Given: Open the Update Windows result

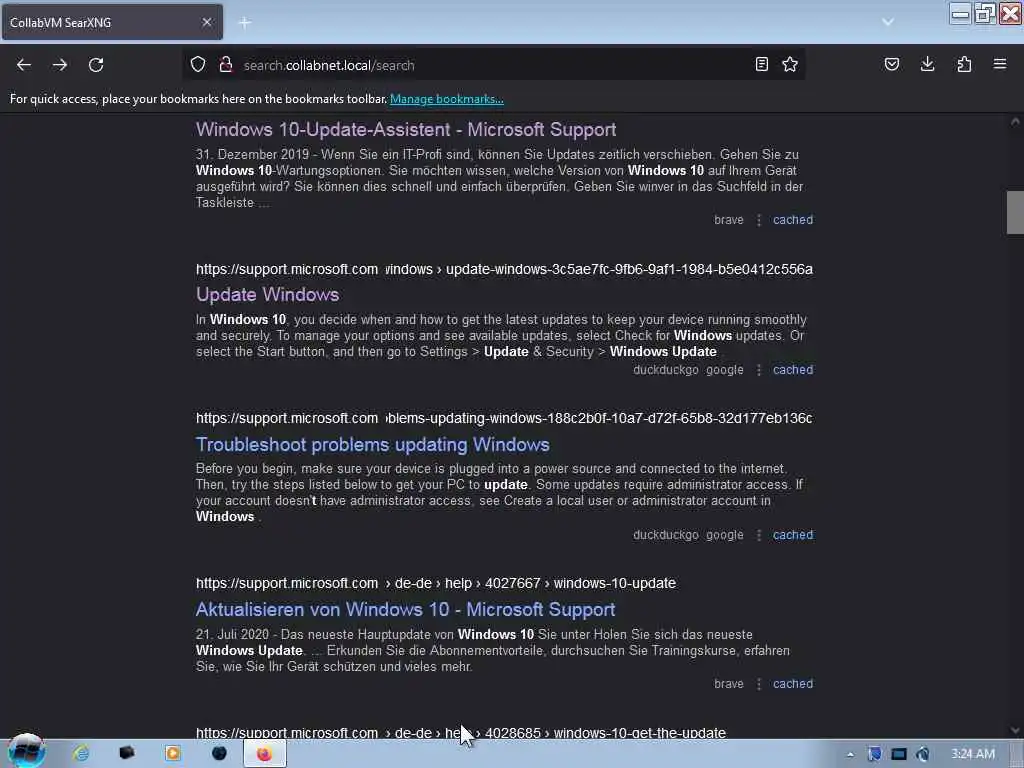Looking at the screenshot, I should coord(267,295).
